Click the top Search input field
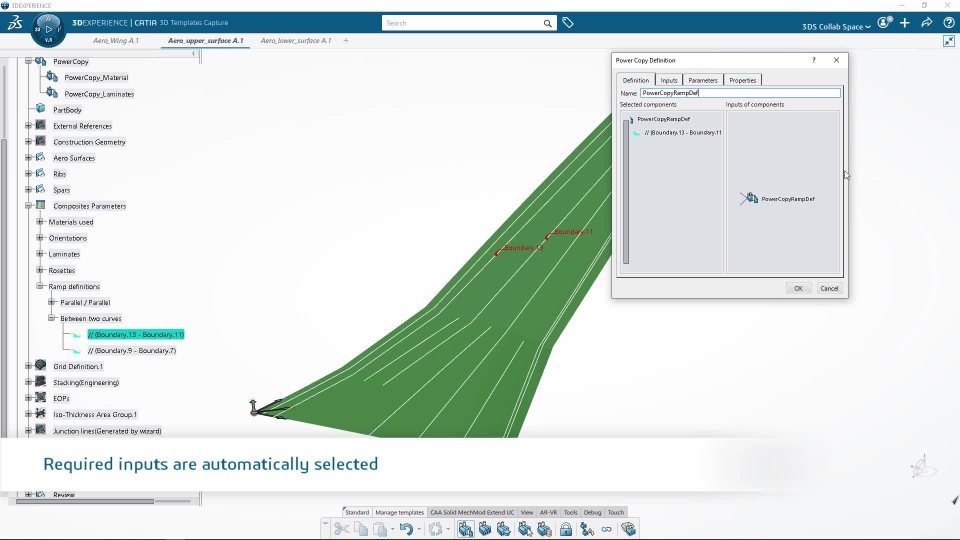This screenshot has height=540, width=960. [x=463, y=23]
